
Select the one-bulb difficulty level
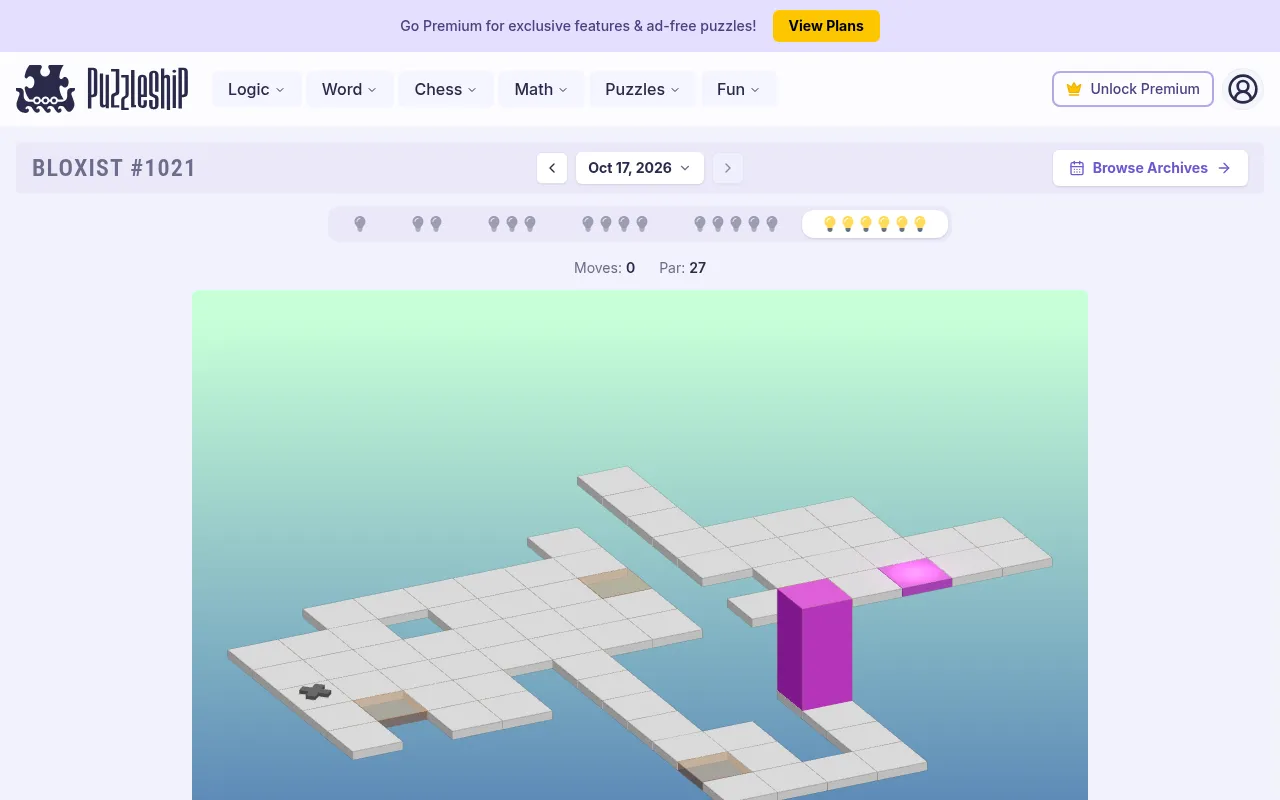click(360, 224)
